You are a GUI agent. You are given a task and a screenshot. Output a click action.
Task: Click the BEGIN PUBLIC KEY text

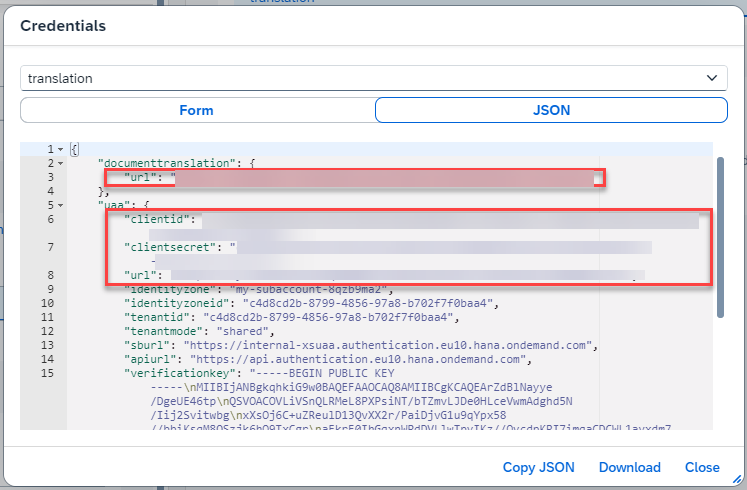tap(342, 373)
